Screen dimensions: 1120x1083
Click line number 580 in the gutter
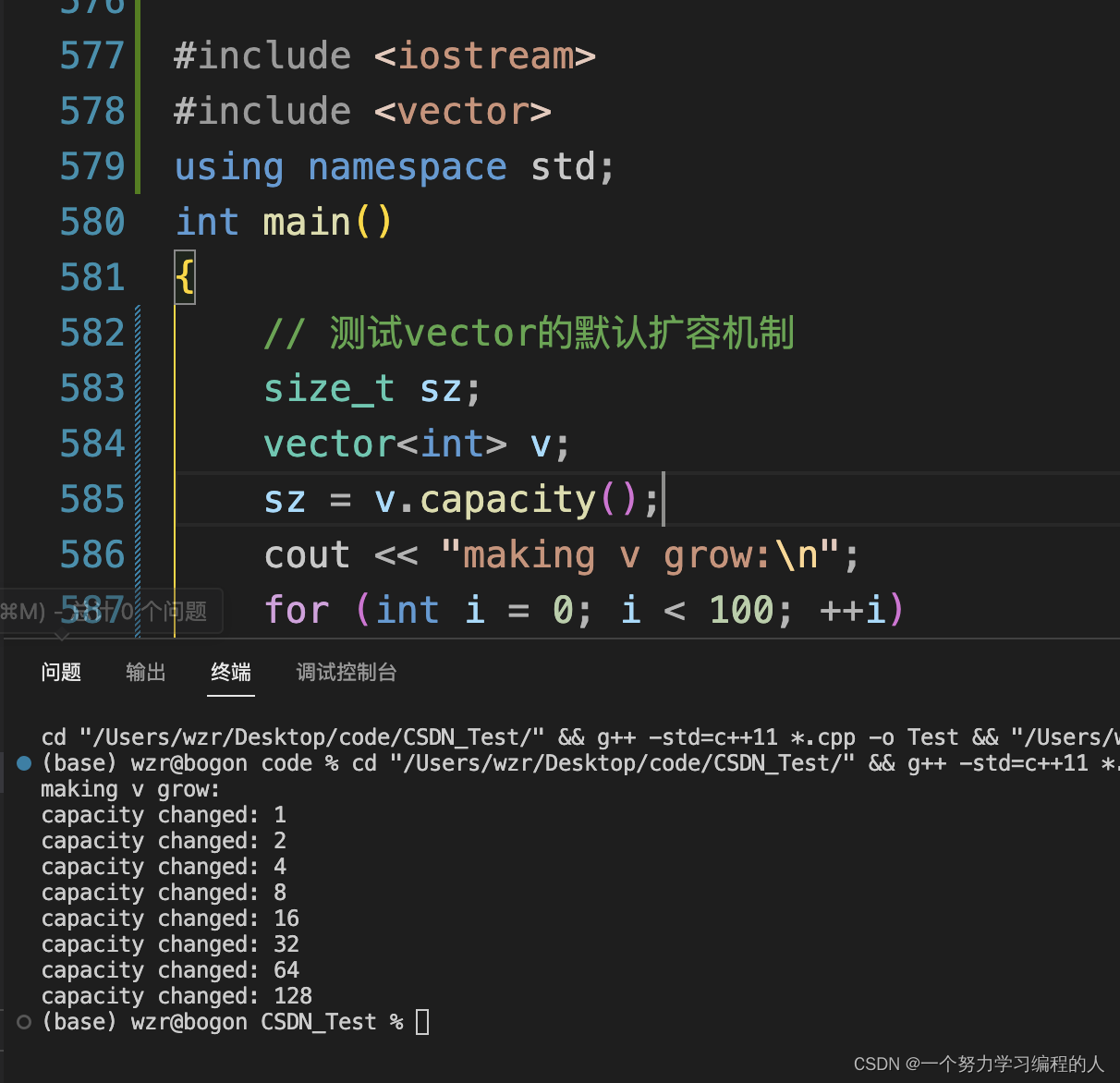tap(91, 223)
